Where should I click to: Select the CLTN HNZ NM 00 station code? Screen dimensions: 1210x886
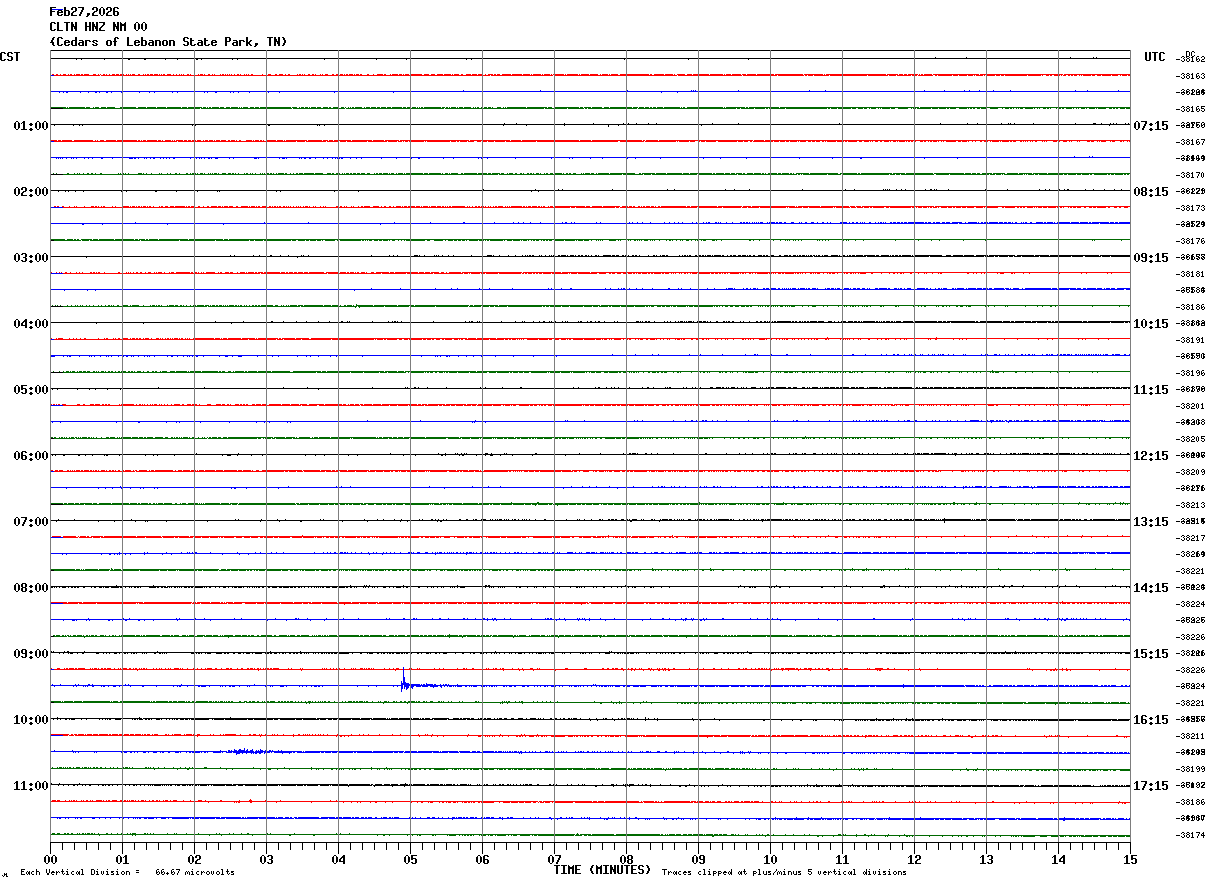click(98, 27)
